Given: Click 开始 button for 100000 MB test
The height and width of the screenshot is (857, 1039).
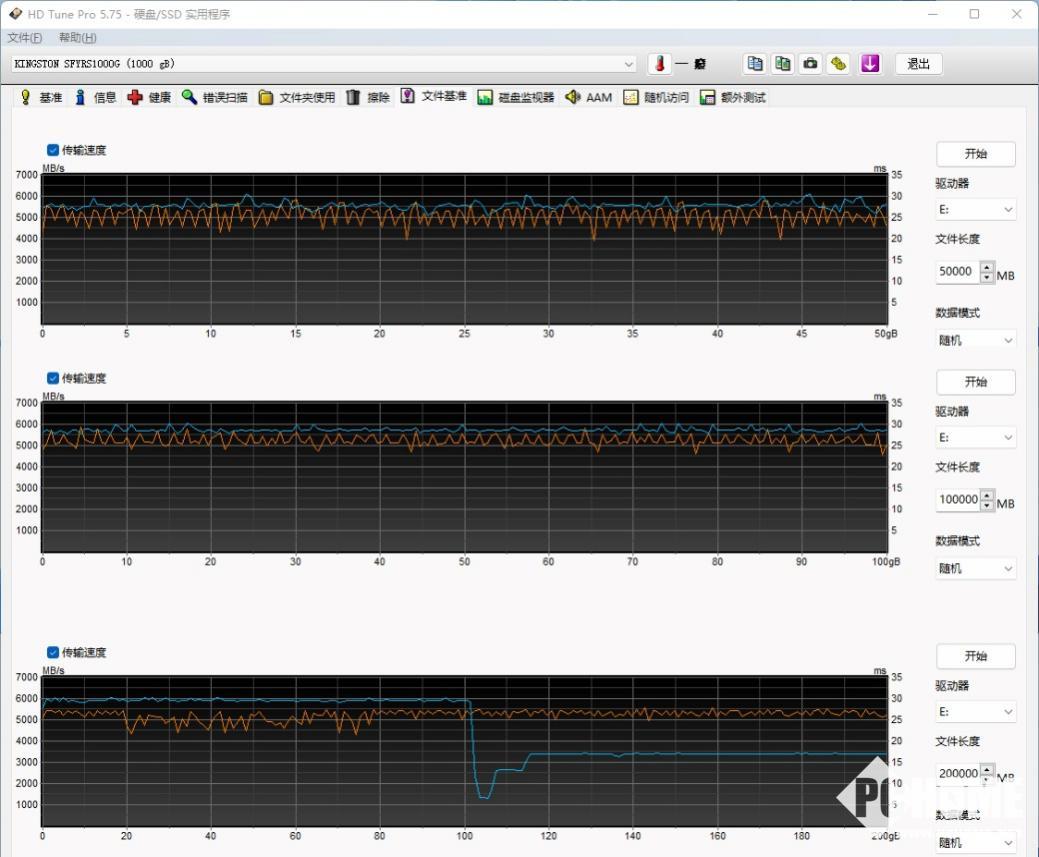Looking at the screenshot, I should click(x=975, y=382).
